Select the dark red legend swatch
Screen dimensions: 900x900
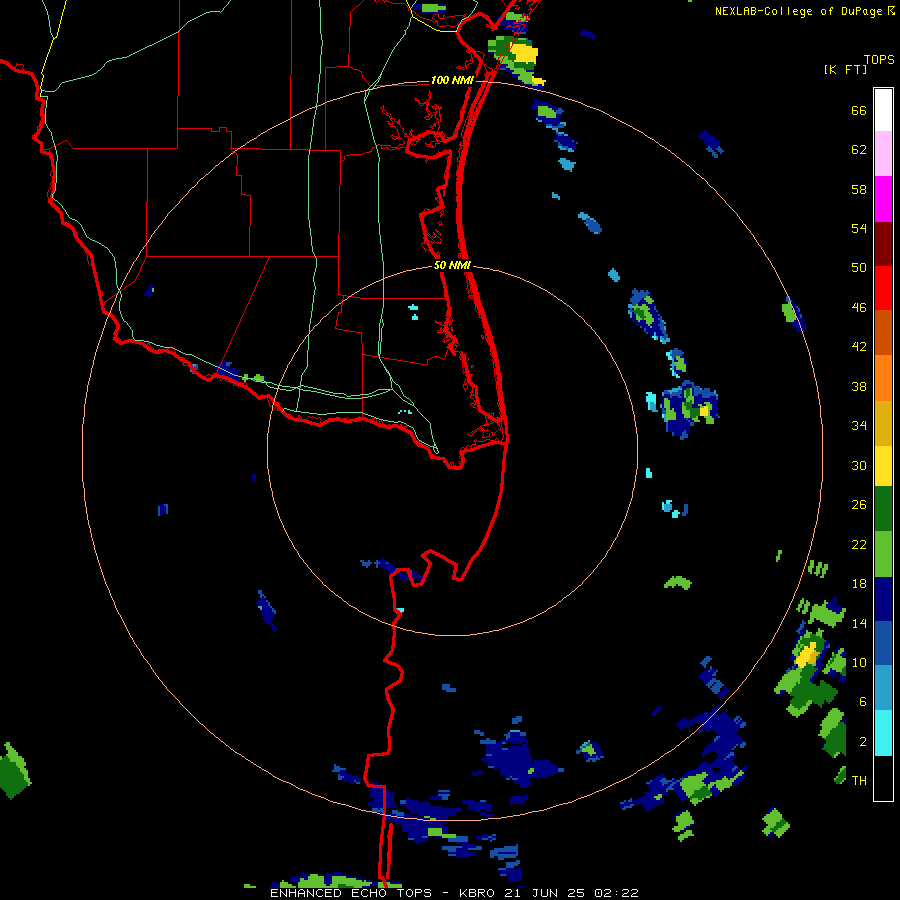click(883, 243)
